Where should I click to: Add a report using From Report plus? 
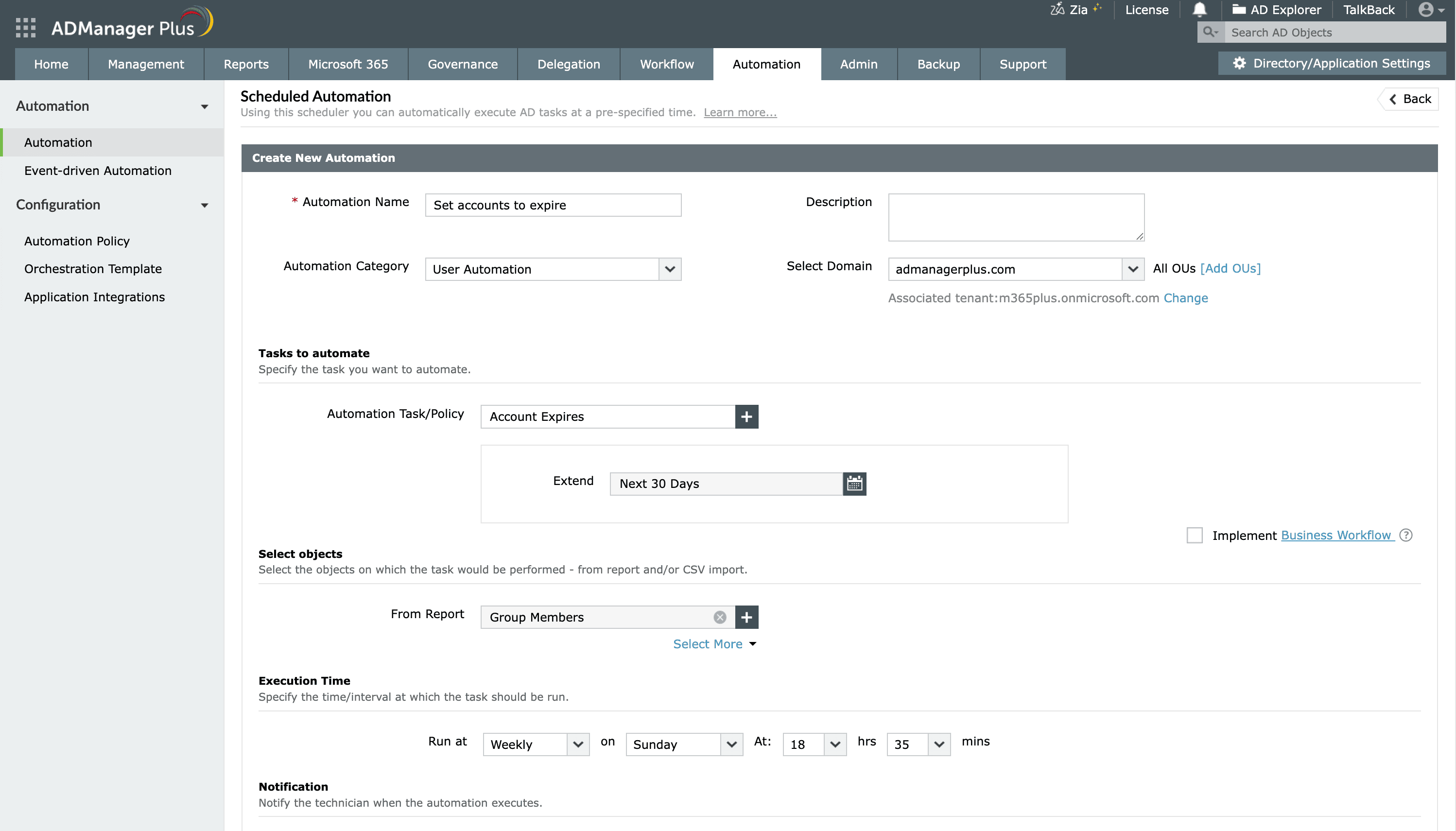point(746,617)
